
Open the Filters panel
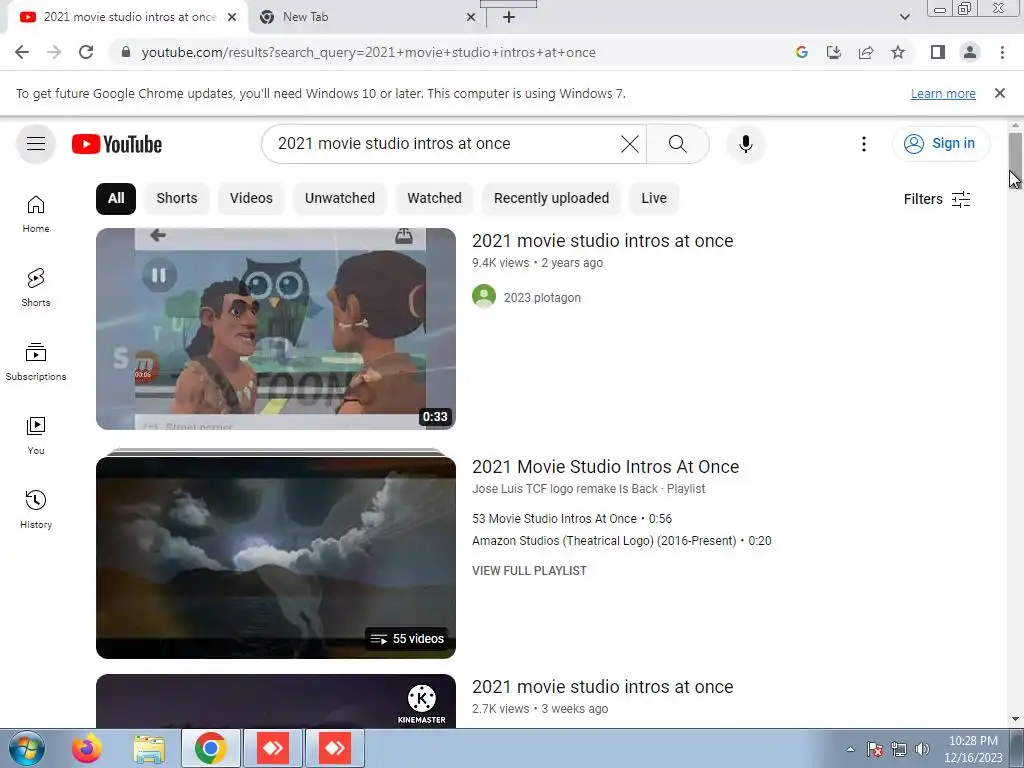(936, 199)
